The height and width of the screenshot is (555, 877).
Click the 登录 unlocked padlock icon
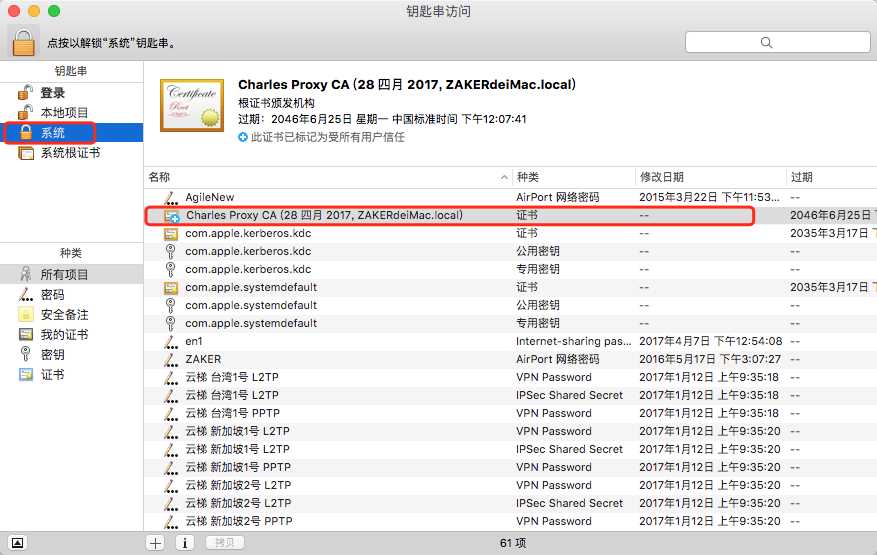click(x=25, y=92)
